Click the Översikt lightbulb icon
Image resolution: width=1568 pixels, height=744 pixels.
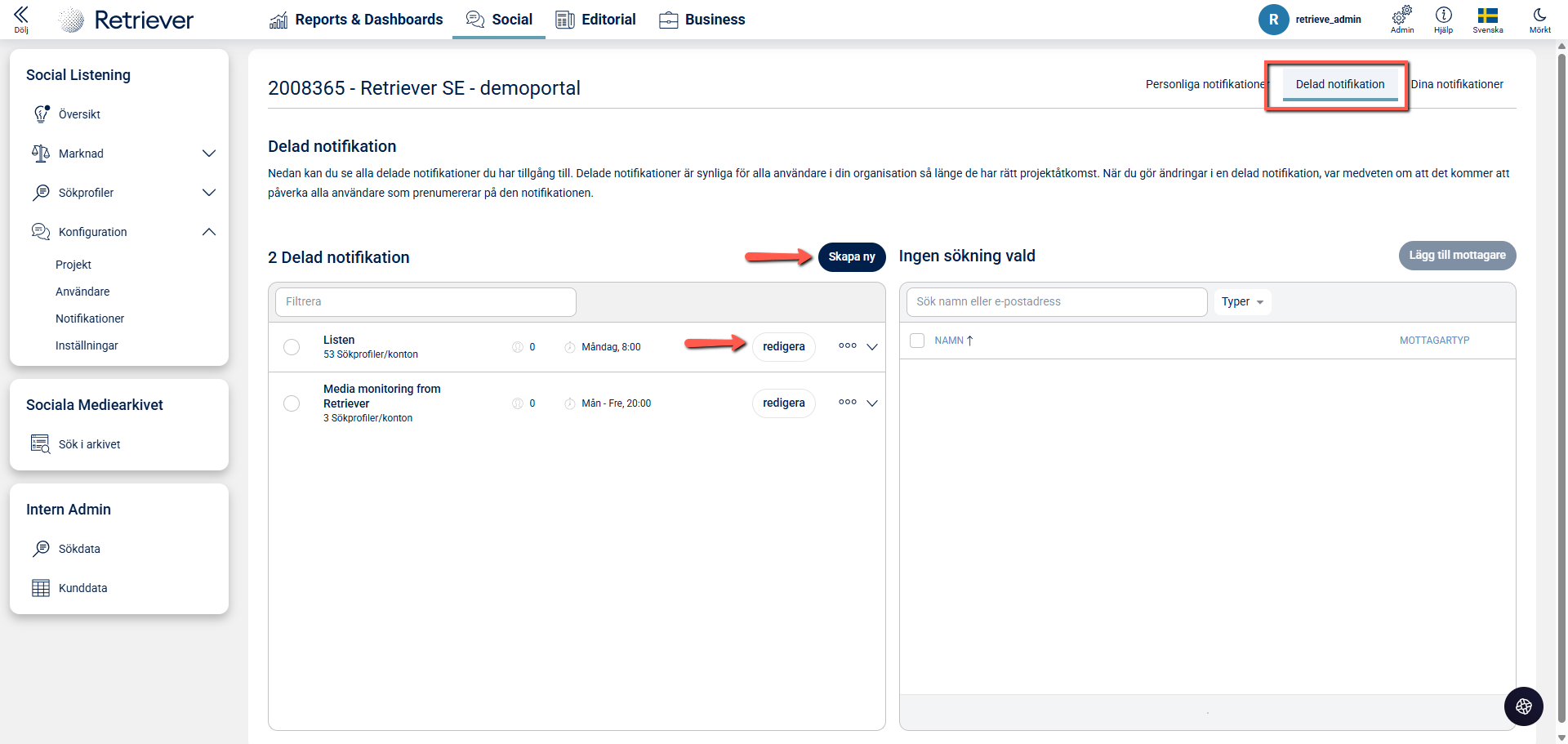coord(41,114)
